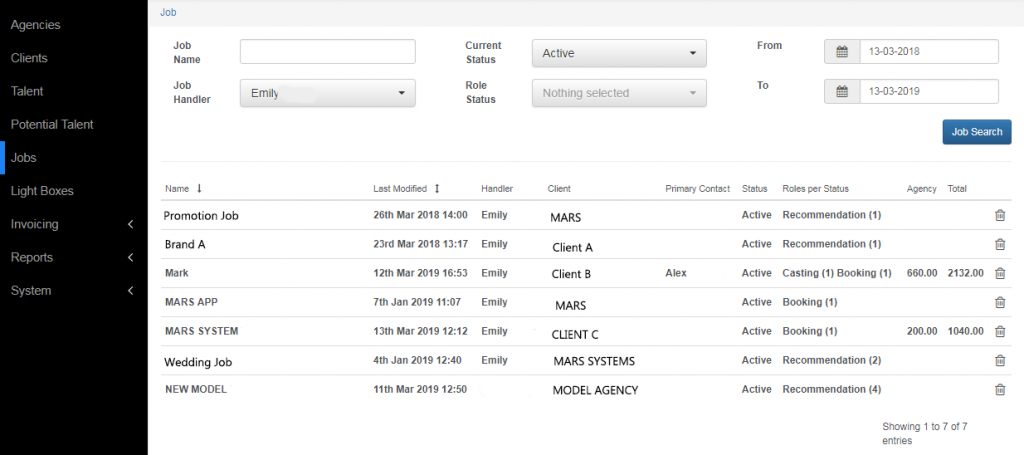Open the Role Status dropdown
Viewport: 1024px width, 455px height.
[618, 93]
